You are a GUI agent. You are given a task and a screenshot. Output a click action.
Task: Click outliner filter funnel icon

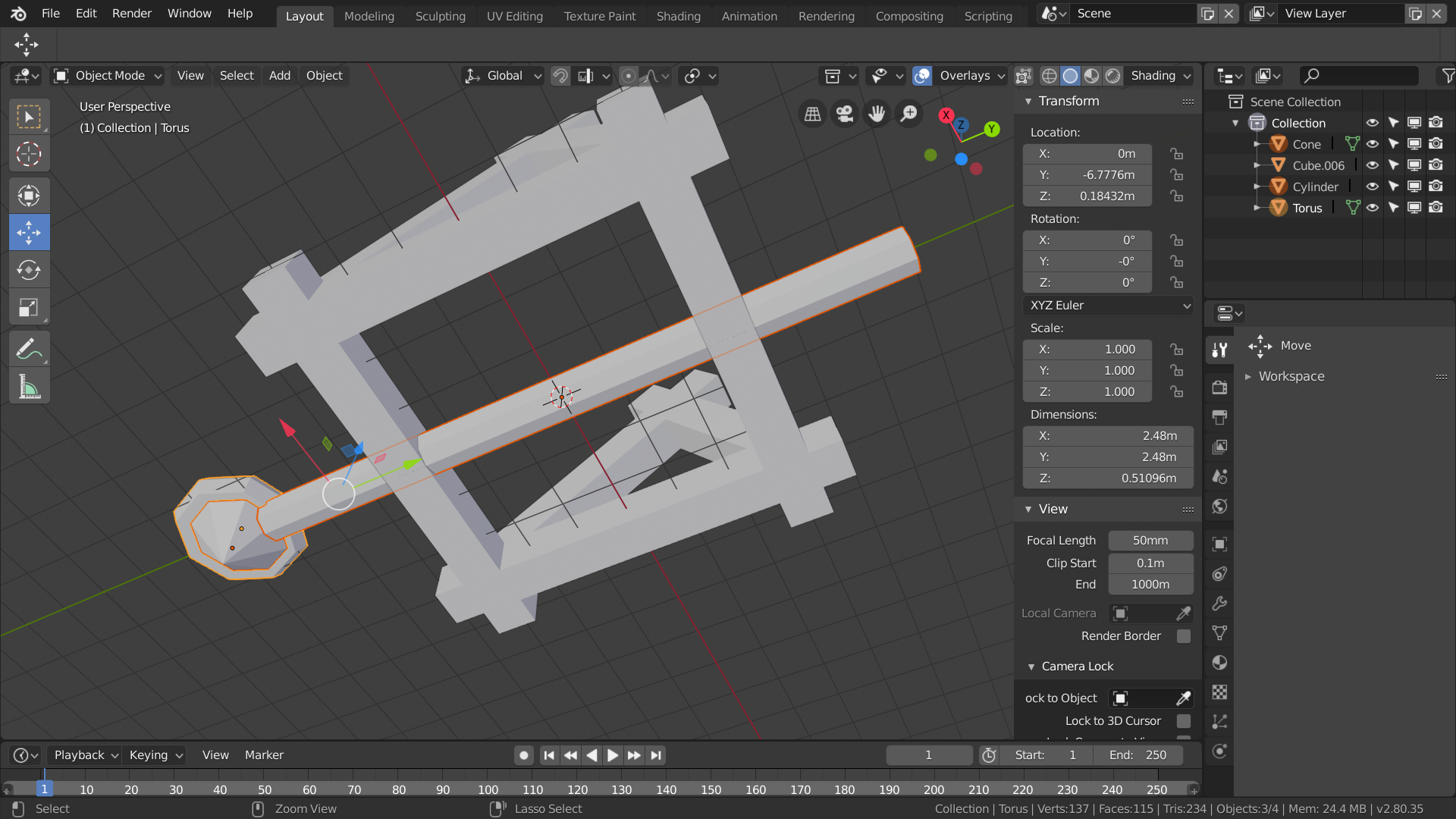tap(1448, 76)
